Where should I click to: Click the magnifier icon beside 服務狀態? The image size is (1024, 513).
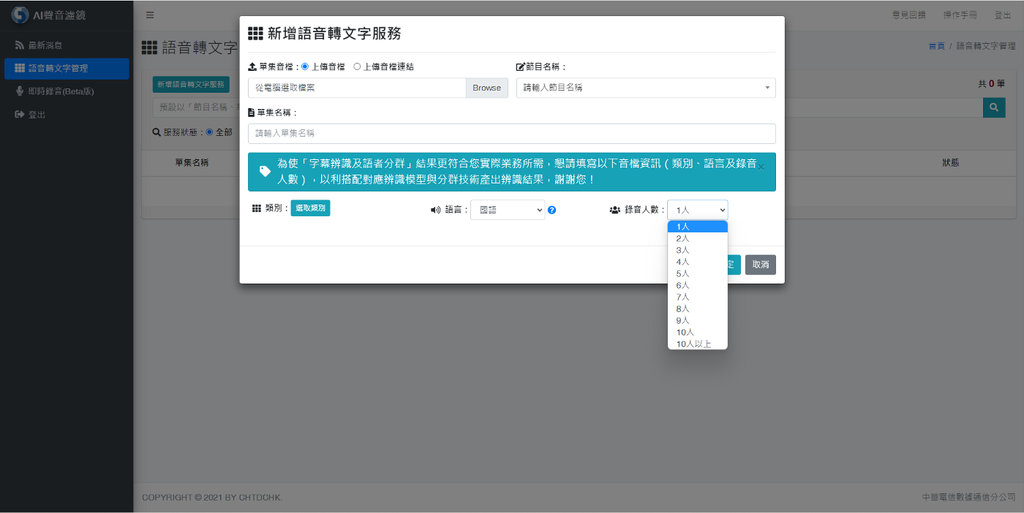[x=157, y=132]
